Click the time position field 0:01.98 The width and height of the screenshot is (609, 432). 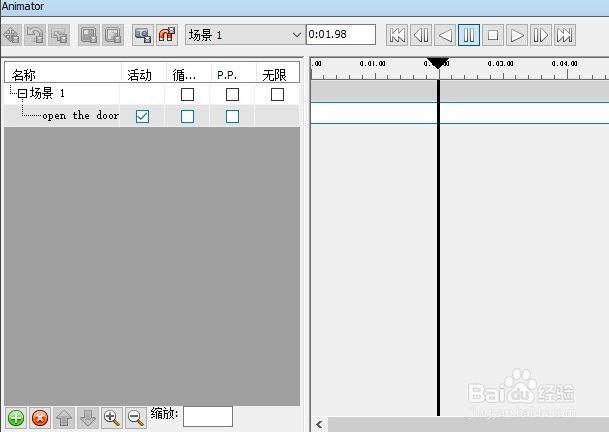341,34
